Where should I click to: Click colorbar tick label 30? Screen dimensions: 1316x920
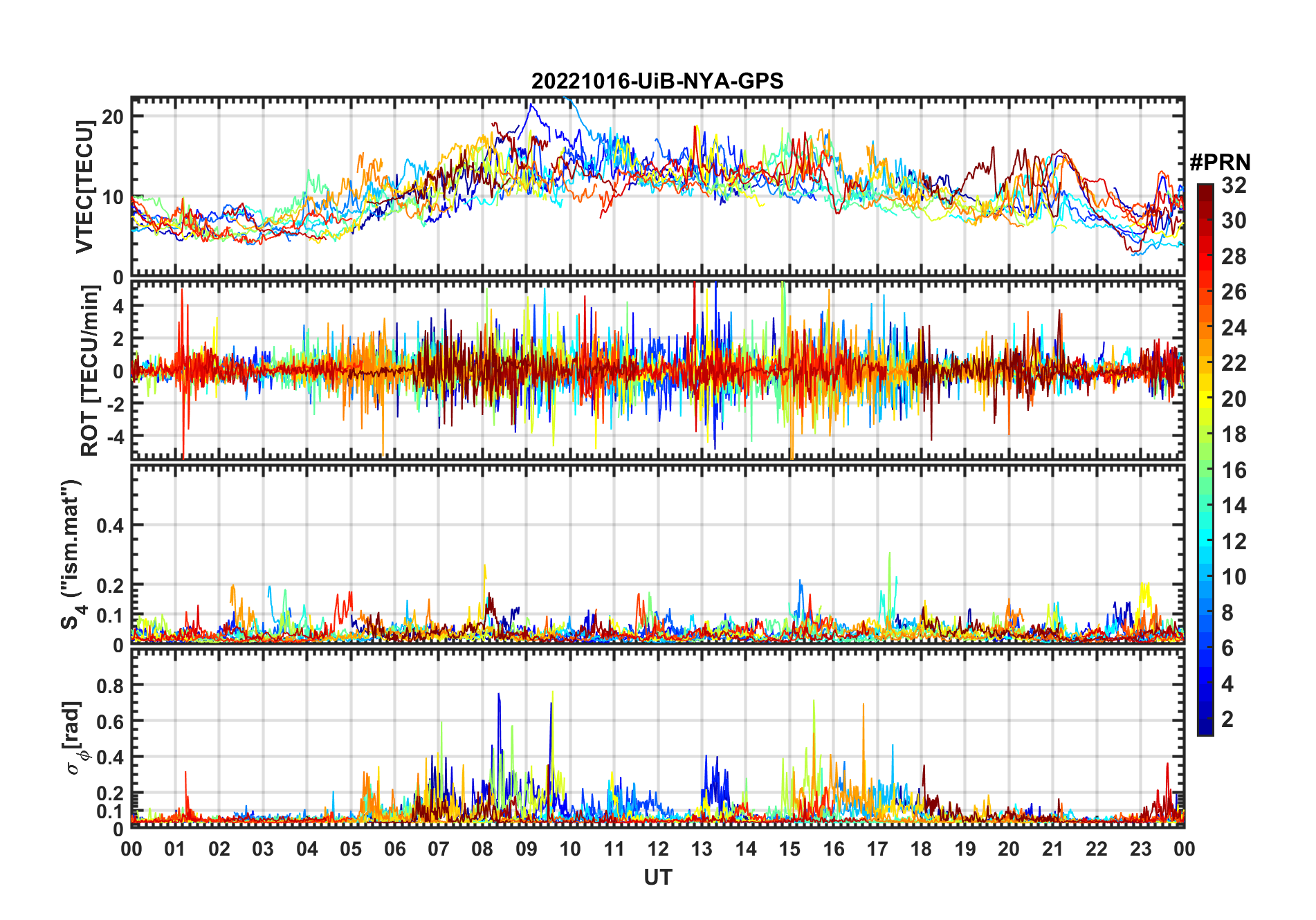(1234, 221)
